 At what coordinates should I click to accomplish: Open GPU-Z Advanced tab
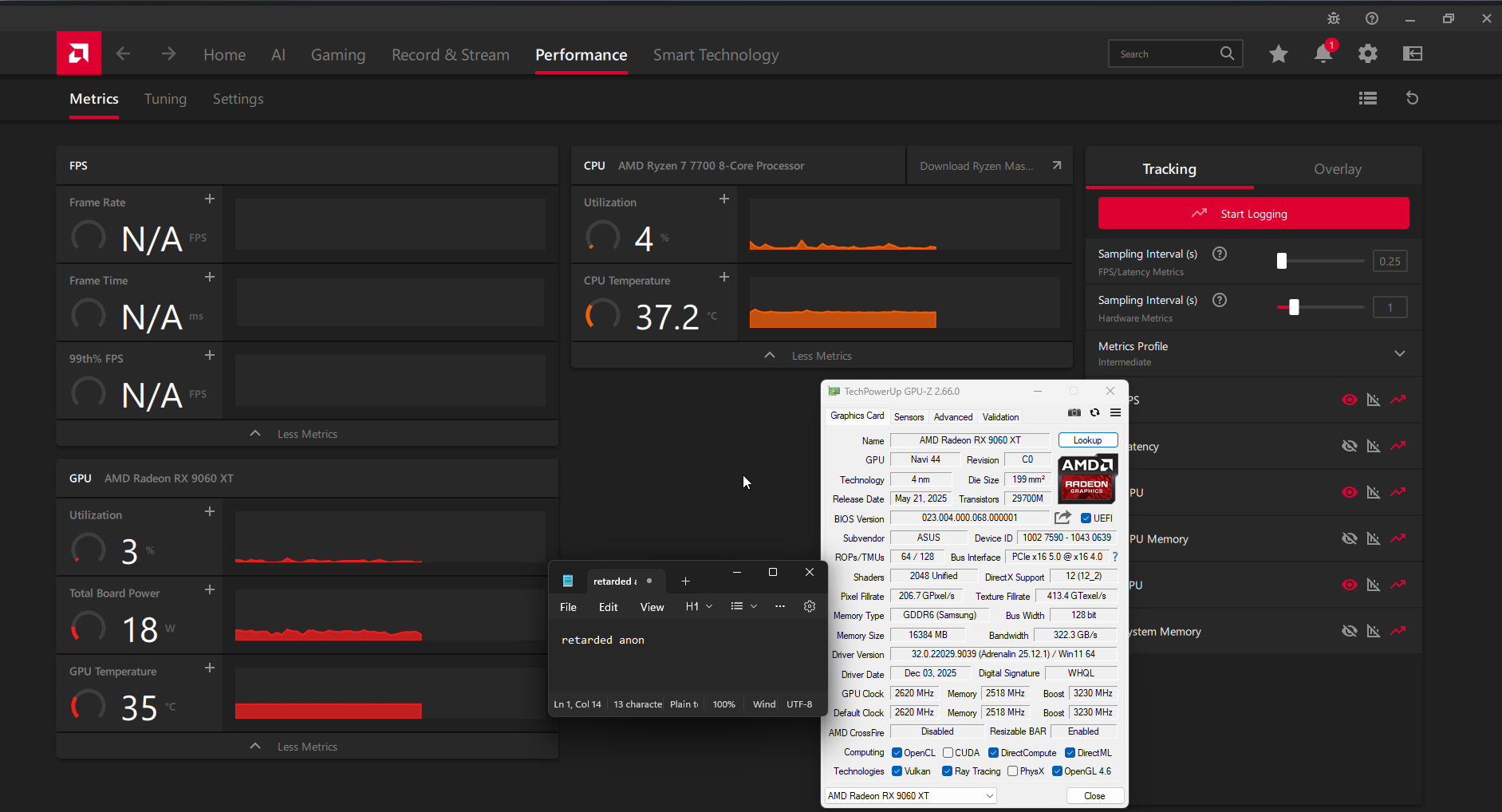point(953,416)
